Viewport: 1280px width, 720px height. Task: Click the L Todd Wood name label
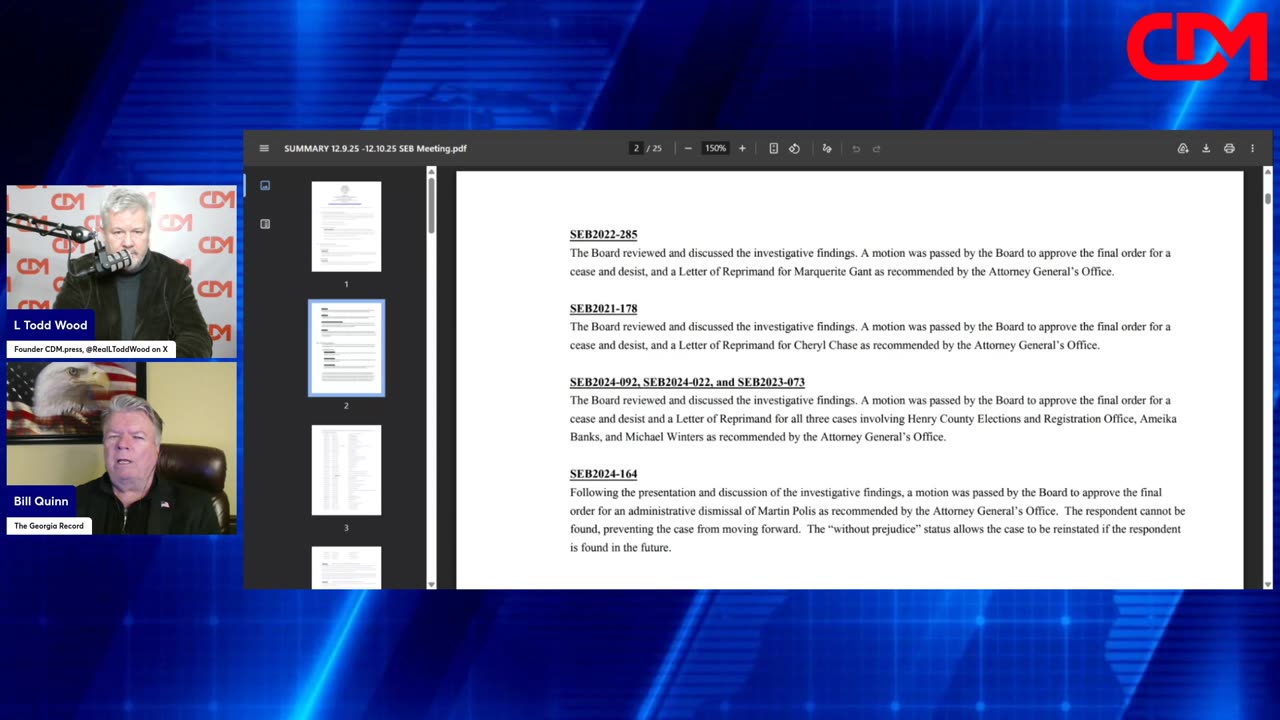50,325
